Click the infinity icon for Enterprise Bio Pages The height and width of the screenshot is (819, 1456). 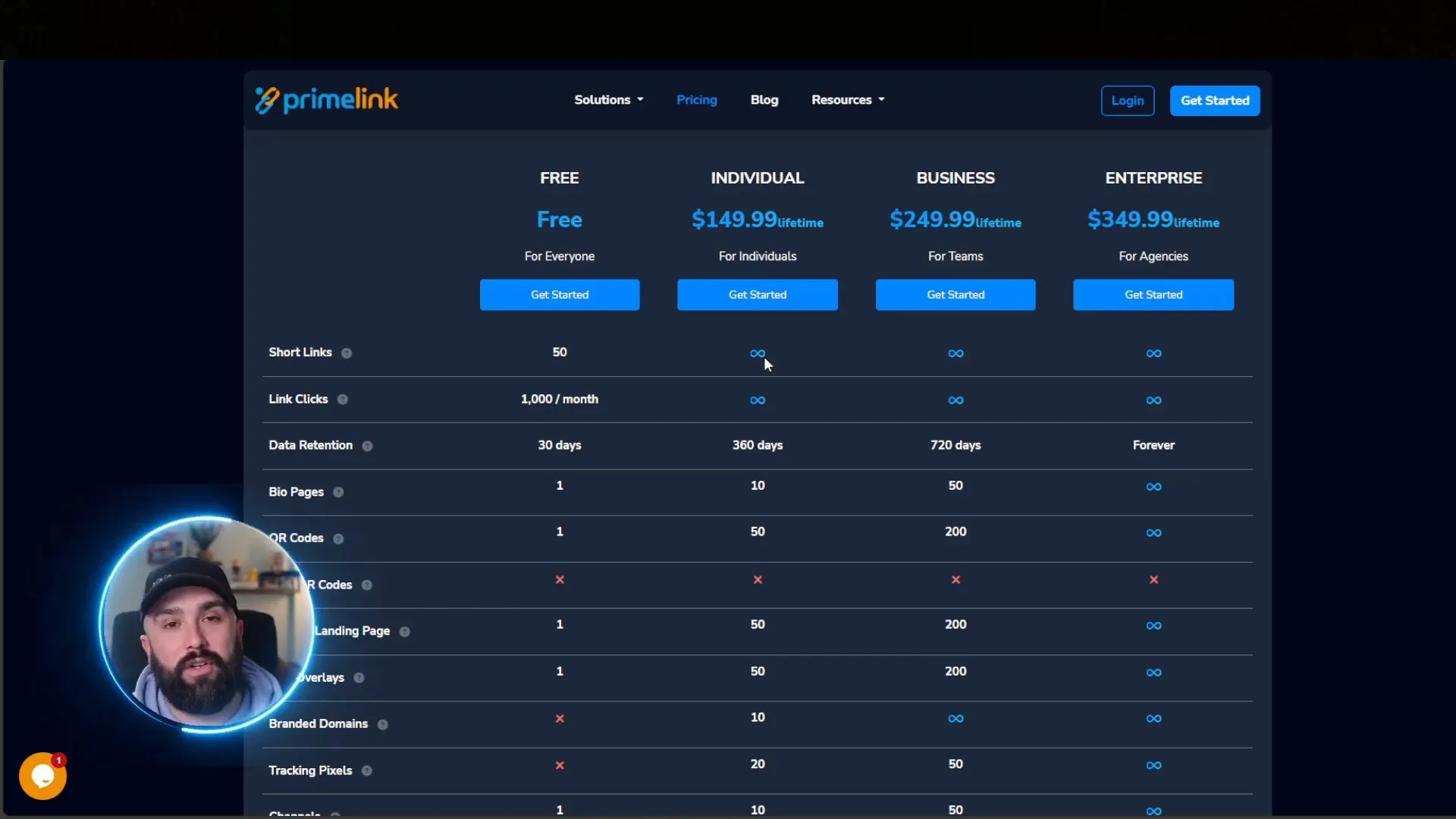click(x=1153, y=486)
